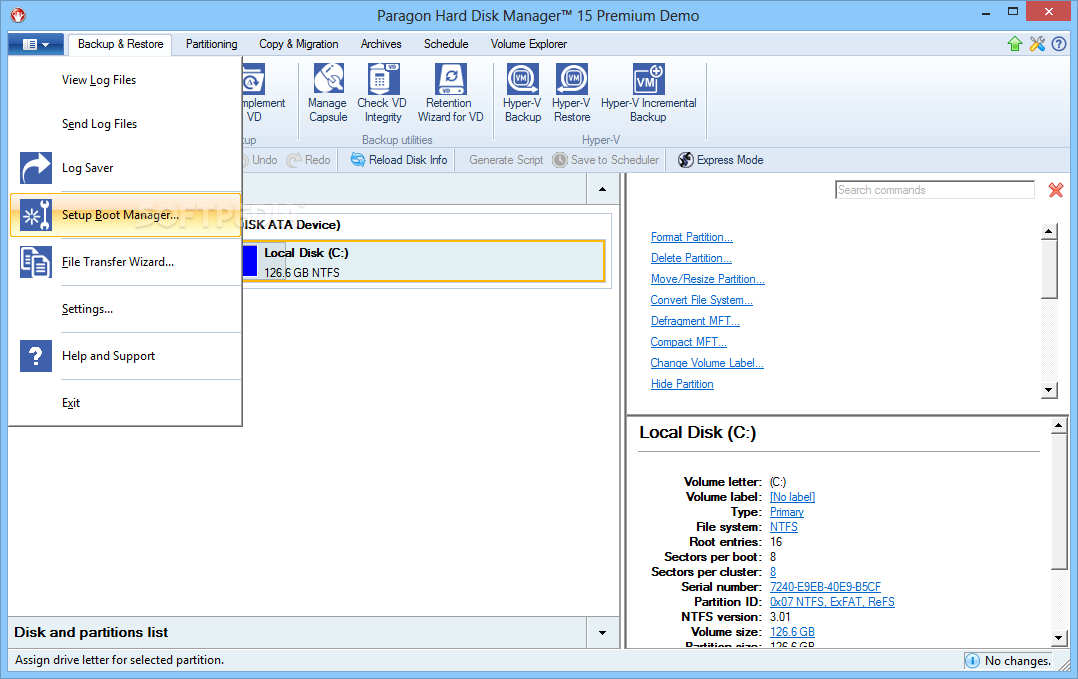Select the Local Disk (C:) partition block

click(424, 262)
